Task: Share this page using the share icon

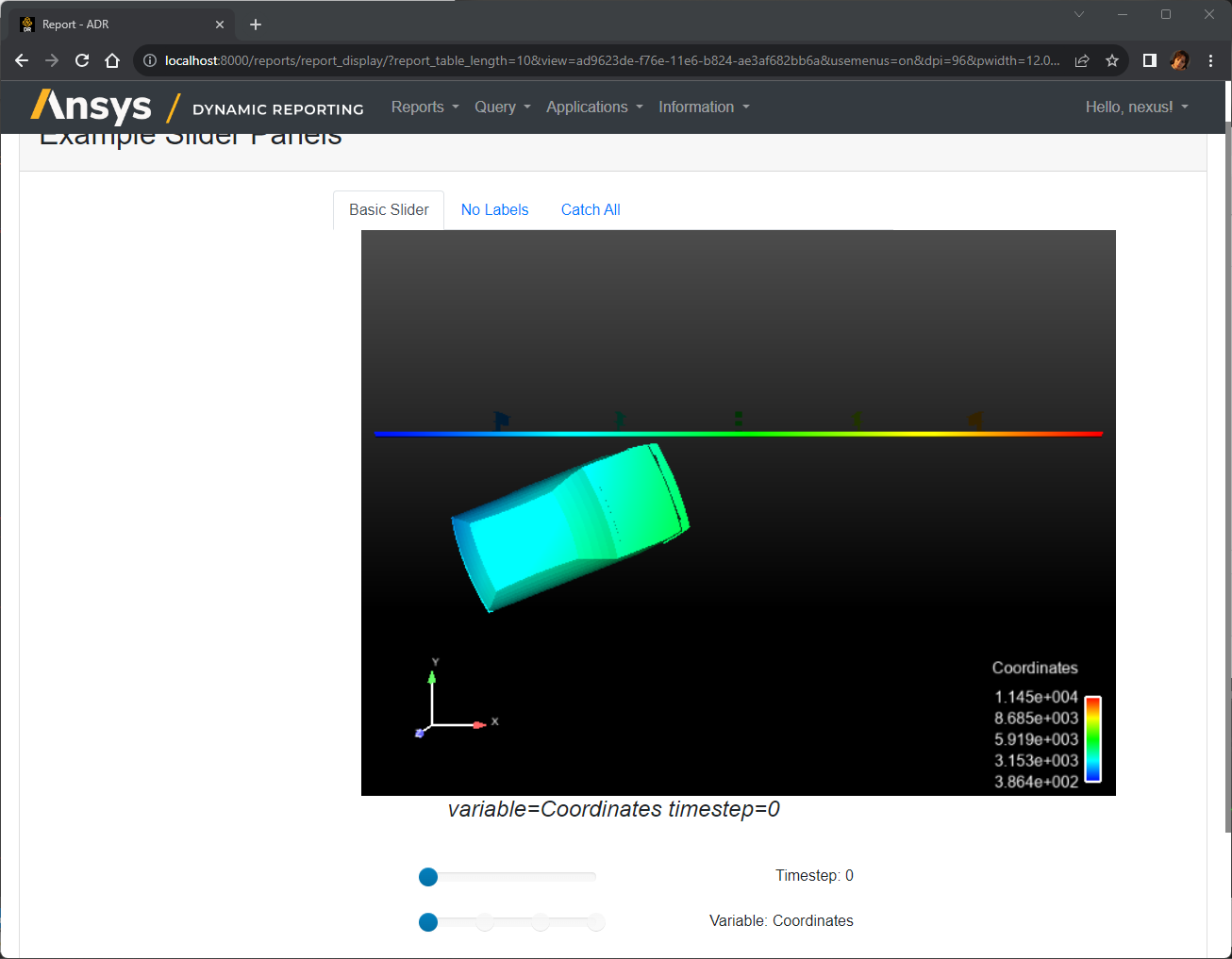Action: [x=1082, y=60]
